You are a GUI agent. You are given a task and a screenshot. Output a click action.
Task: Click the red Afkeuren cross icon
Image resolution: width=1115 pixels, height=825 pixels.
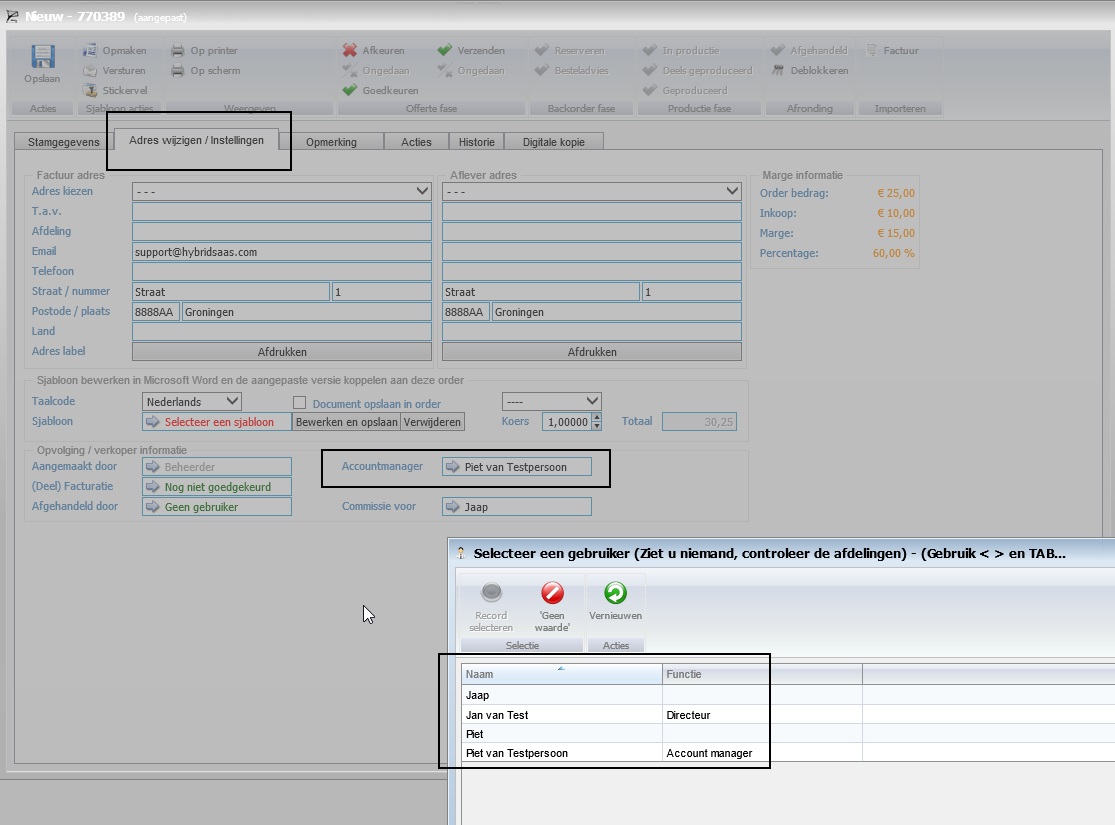350,50
